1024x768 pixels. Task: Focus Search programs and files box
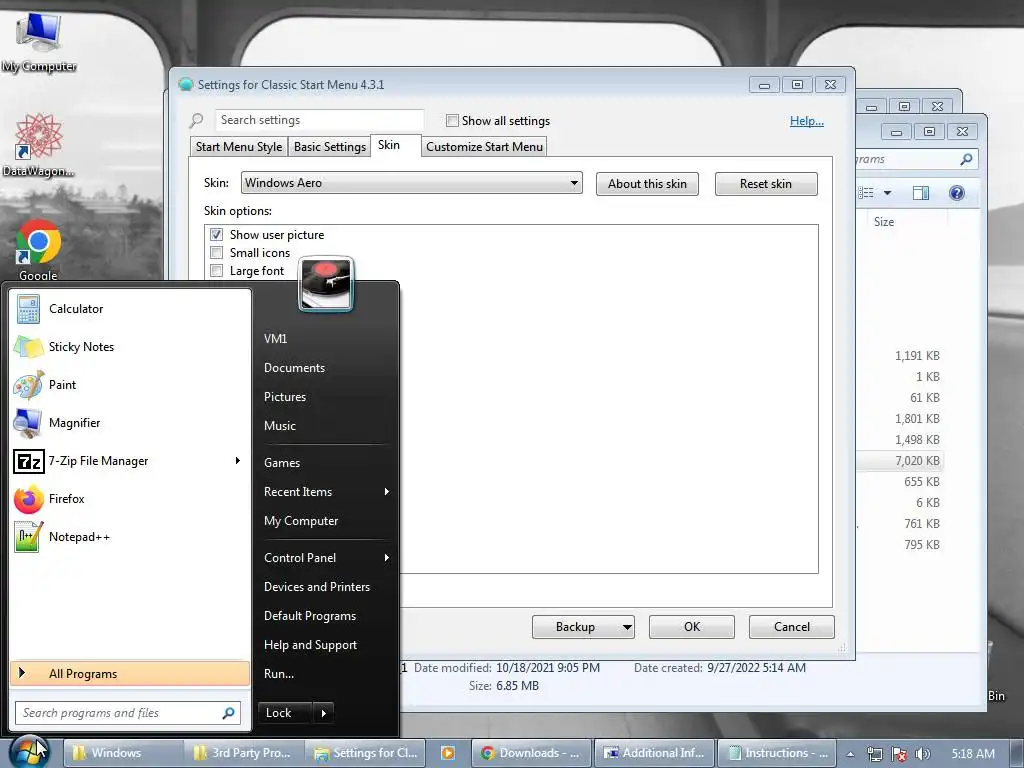pyautogui.click(x=128, y=713)
